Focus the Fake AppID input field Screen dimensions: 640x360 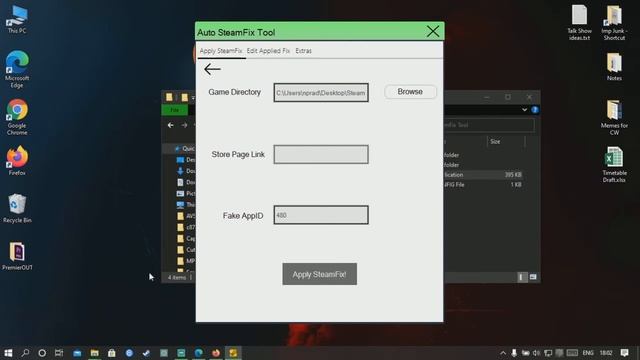(x=321, y=215)
